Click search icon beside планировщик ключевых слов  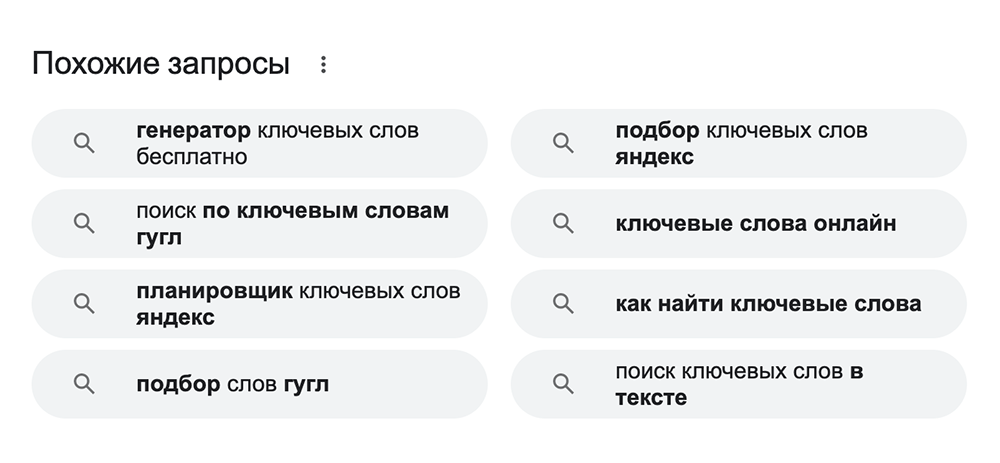click(84, 304)
